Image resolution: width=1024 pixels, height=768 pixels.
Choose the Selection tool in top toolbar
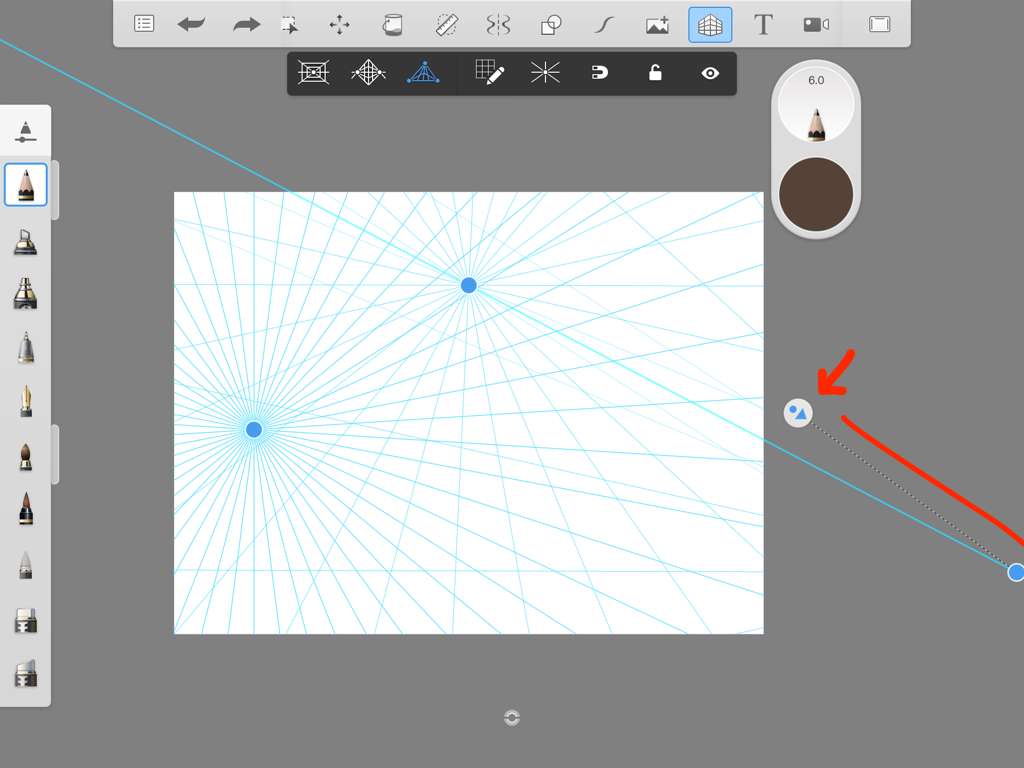pos(289,25)
